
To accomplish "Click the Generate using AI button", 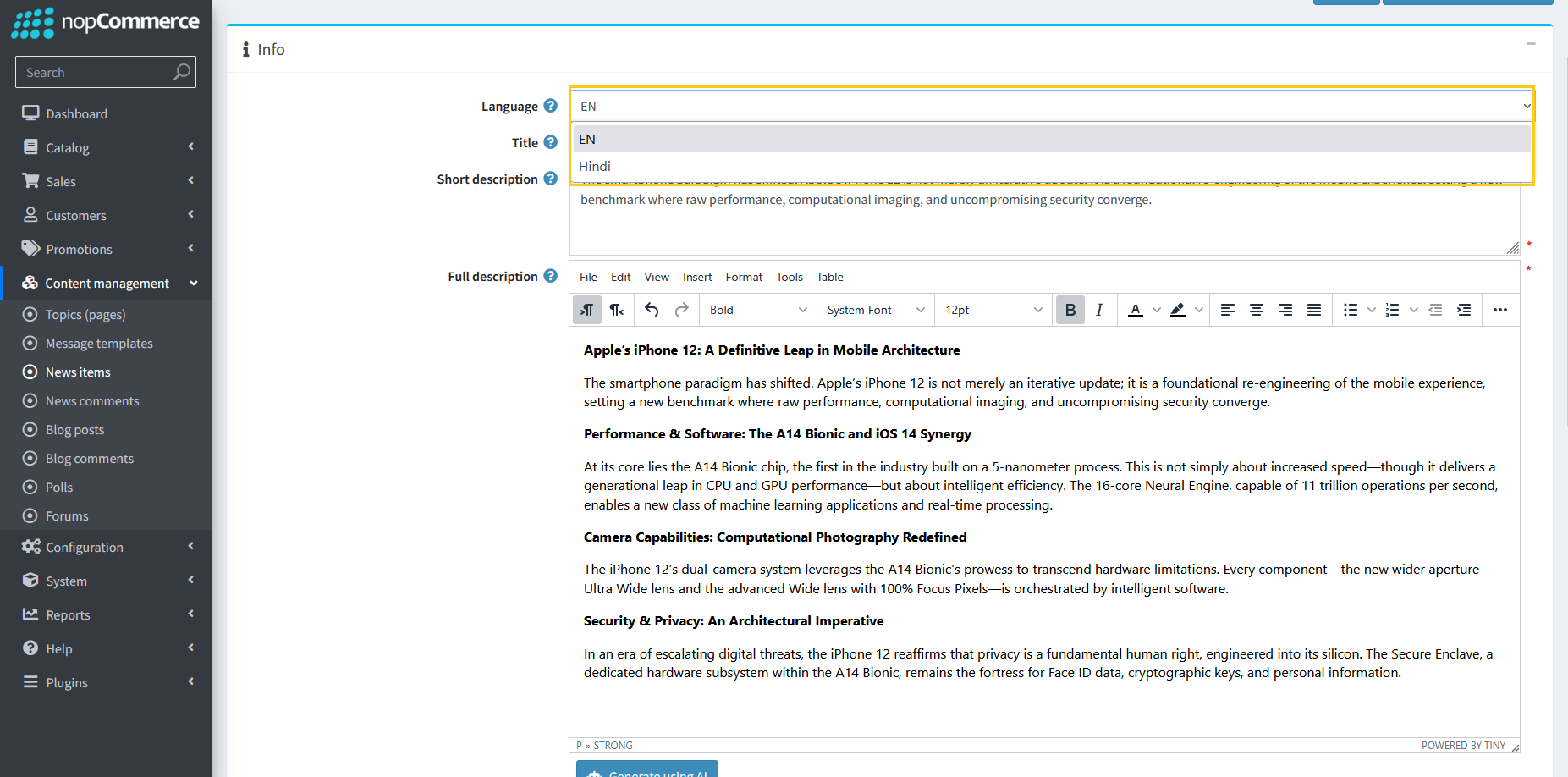I will [646, 771].
